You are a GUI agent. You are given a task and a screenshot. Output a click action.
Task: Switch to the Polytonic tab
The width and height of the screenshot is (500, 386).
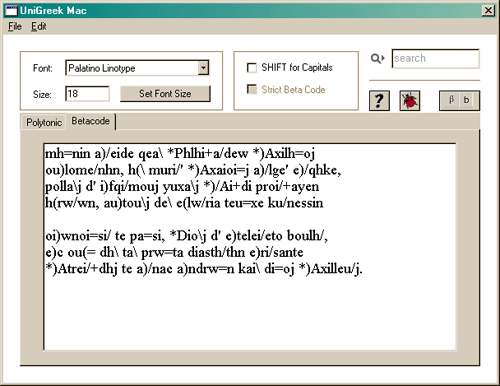[44, 122]
